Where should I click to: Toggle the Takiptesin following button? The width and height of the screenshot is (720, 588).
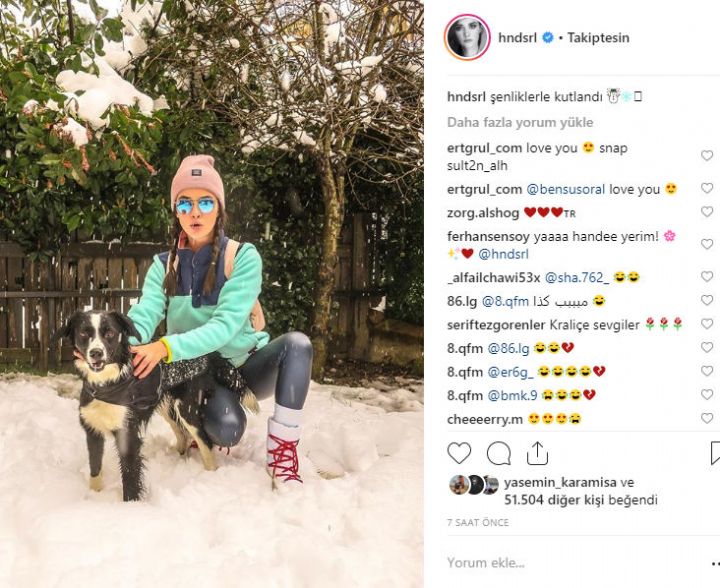pos(598,38)
